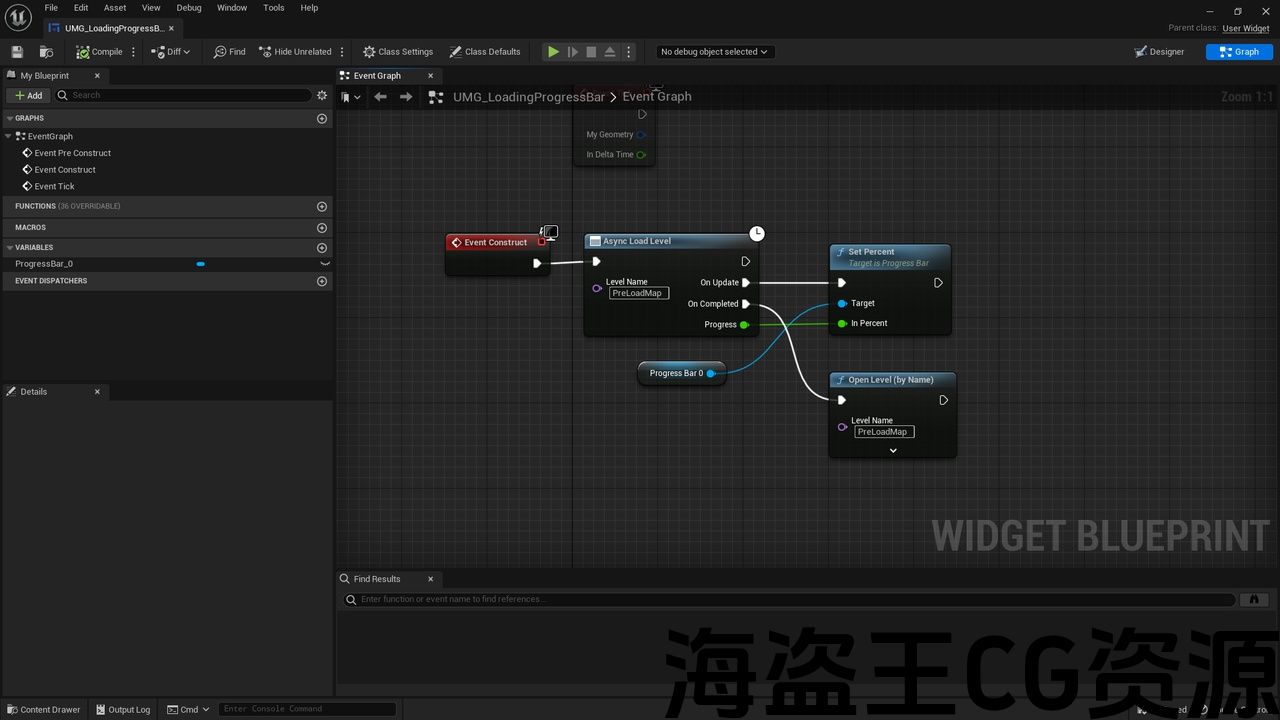The width and height of the screenshot is (1280, 720).
Task: Select the Find Results tab
Action: coord(376,579)
